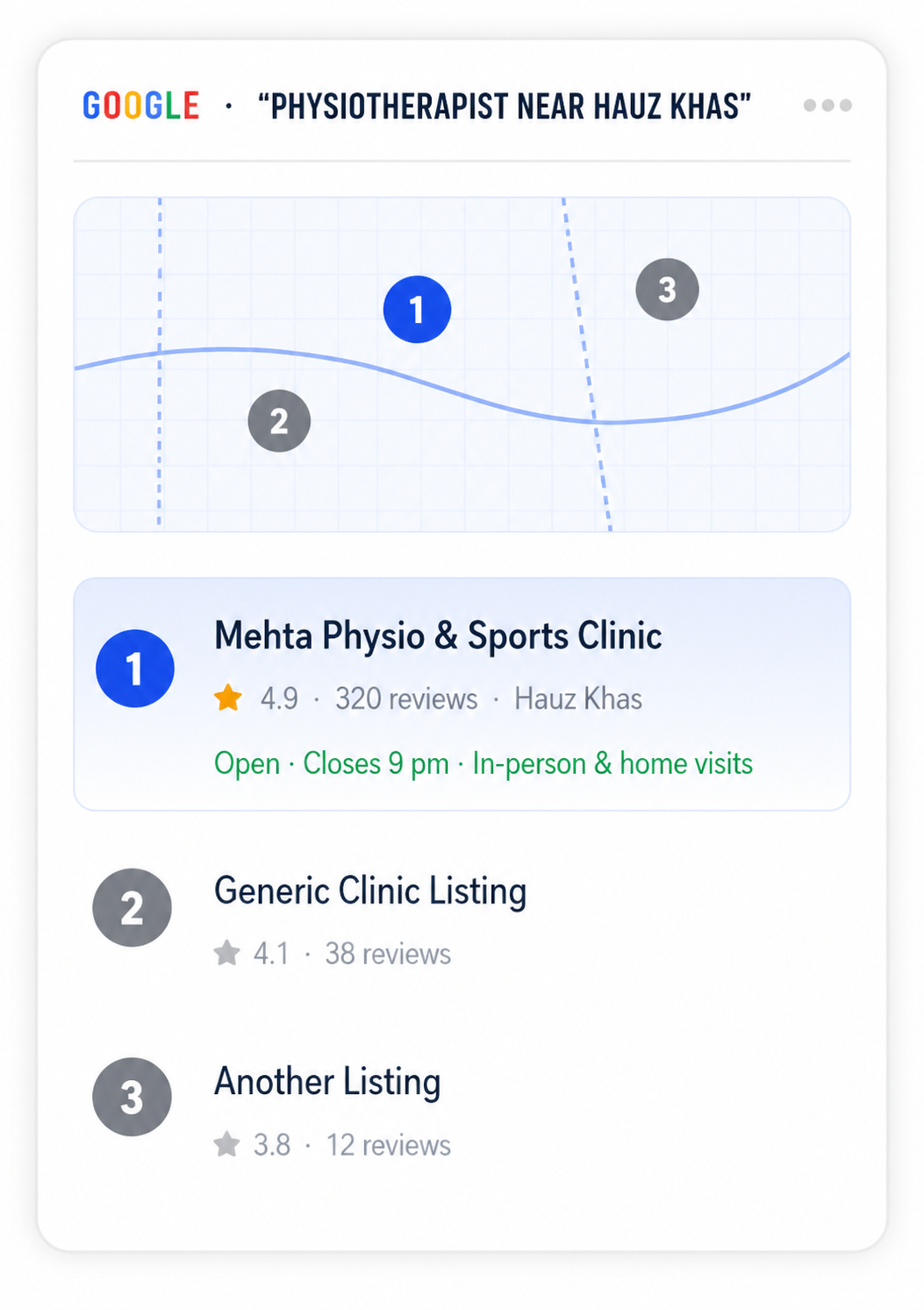This screenshot has height=1310, width=924.
Task: View the 38 reviews link
Action: 388,954
